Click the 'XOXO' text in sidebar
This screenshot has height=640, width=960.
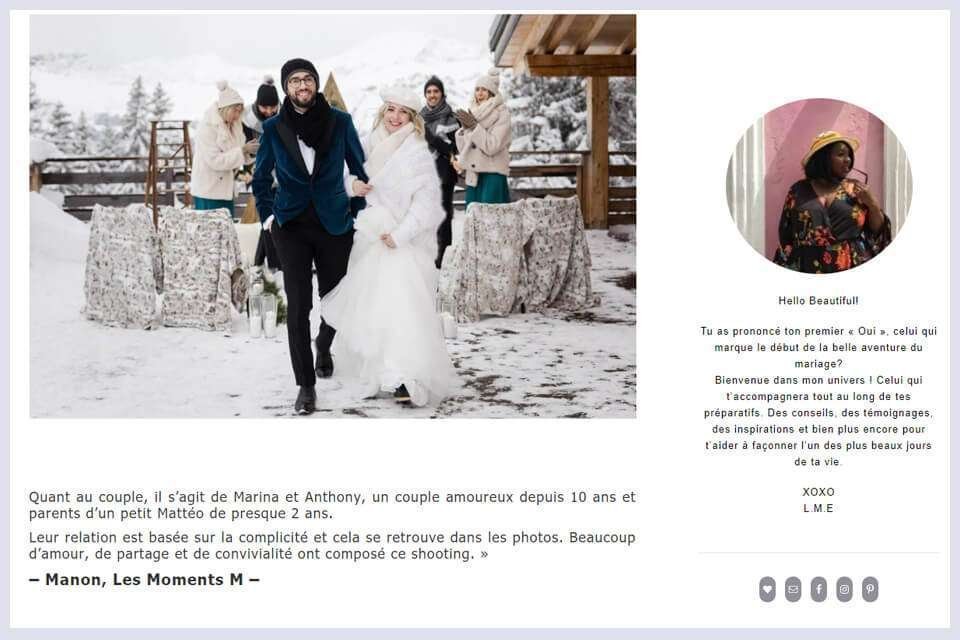(819, 492)
